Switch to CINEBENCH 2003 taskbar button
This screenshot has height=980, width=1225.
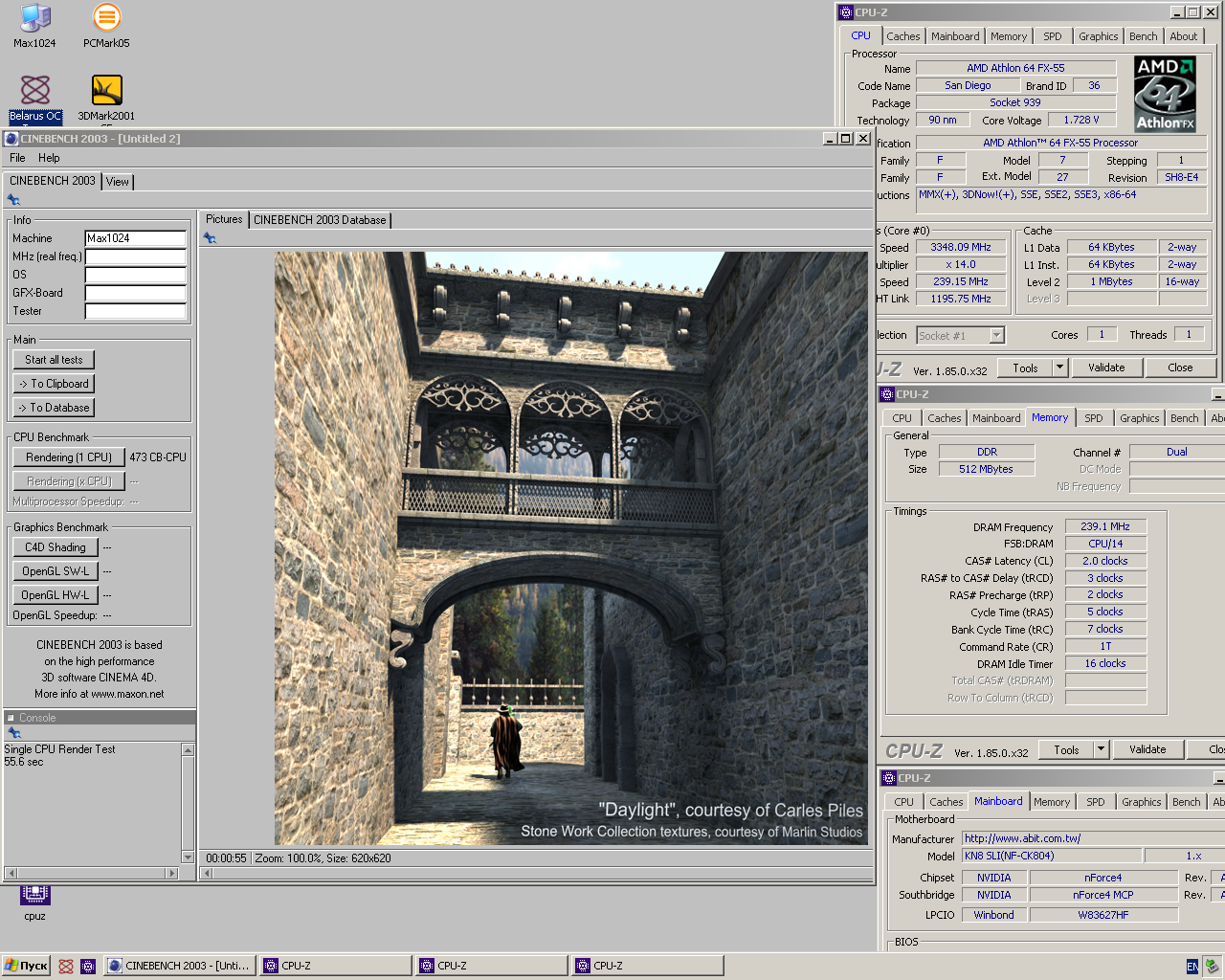tap(179, 966)
